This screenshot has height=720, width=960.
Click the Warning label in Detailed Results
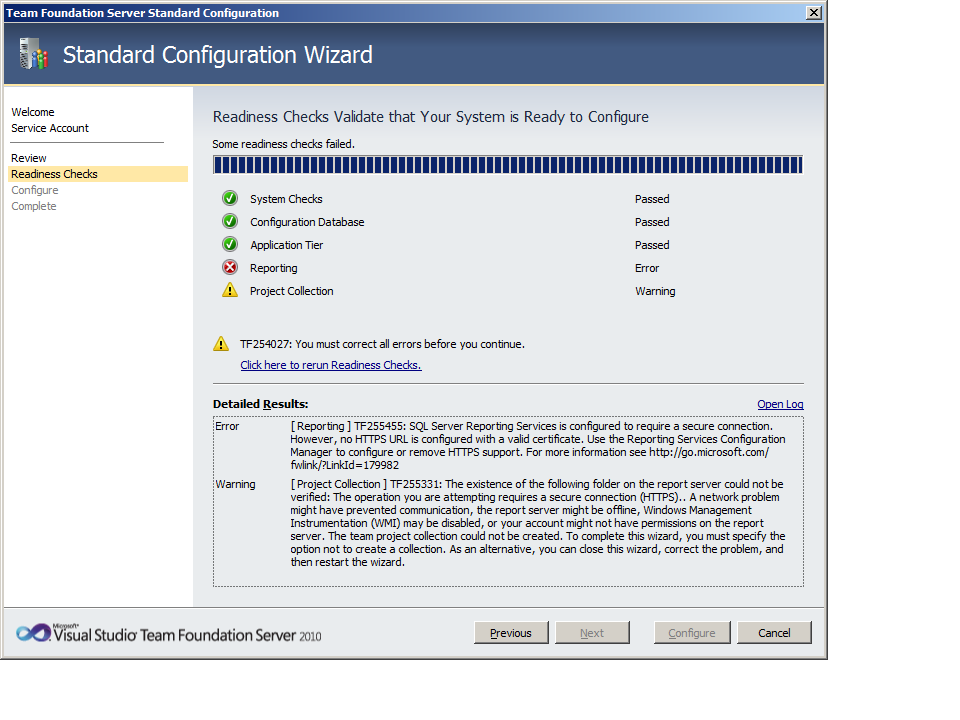point(235,484)
